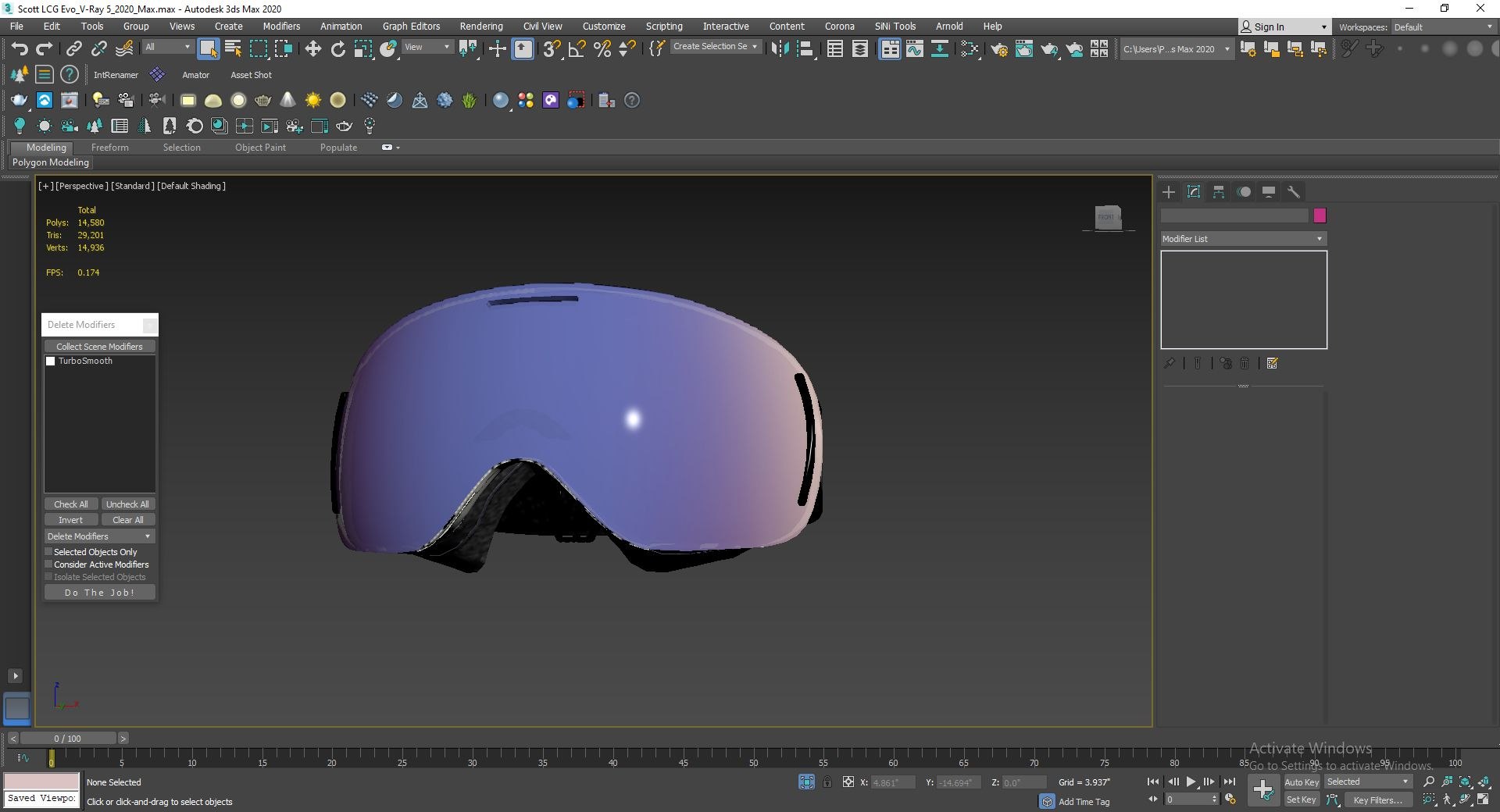The width and height of the screenshot is (1500, 812).
Task: Open the Modifier List dropdown
Action: [1243, 239]
